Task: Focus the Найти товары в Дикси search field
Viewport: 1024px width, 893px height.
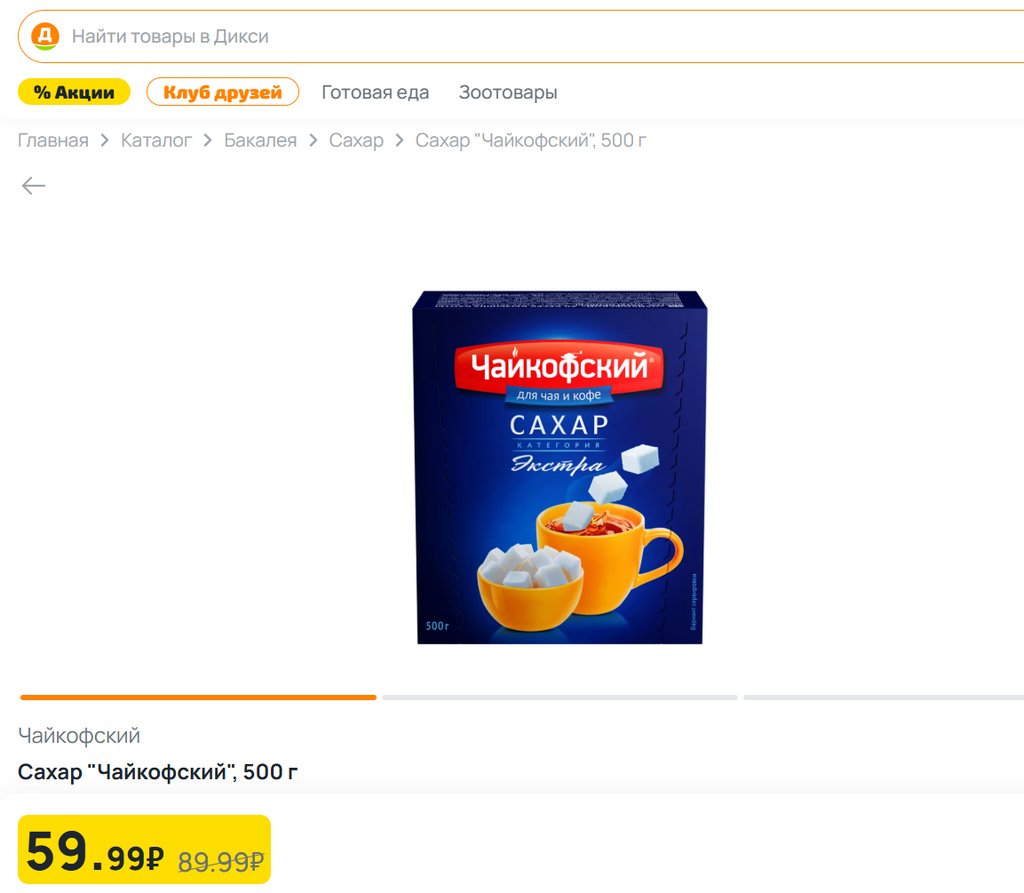Action: [522, 37]
